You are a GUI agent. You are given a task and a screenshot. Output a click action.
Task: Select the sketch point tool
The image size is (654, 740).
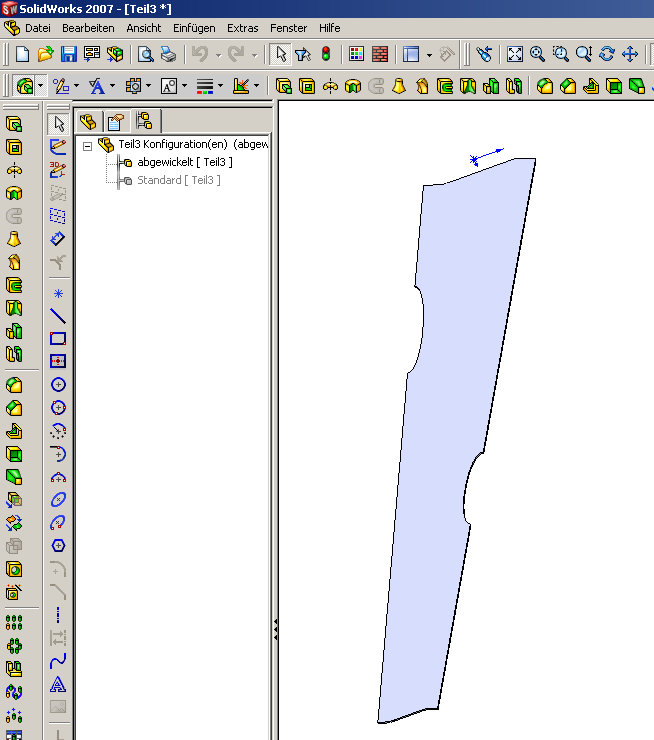(x=58, y=294)
